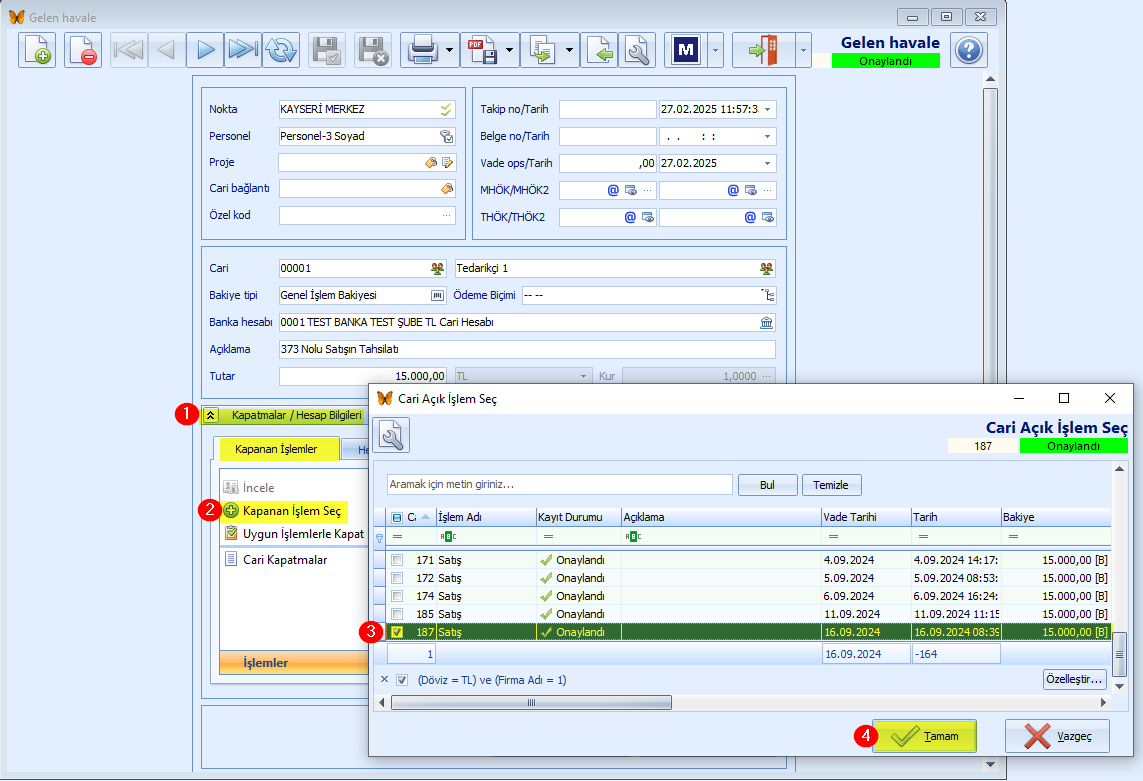Click the PDF save icon
The height and width of the screenshot is (781, 1143).
tap(482, 50)
